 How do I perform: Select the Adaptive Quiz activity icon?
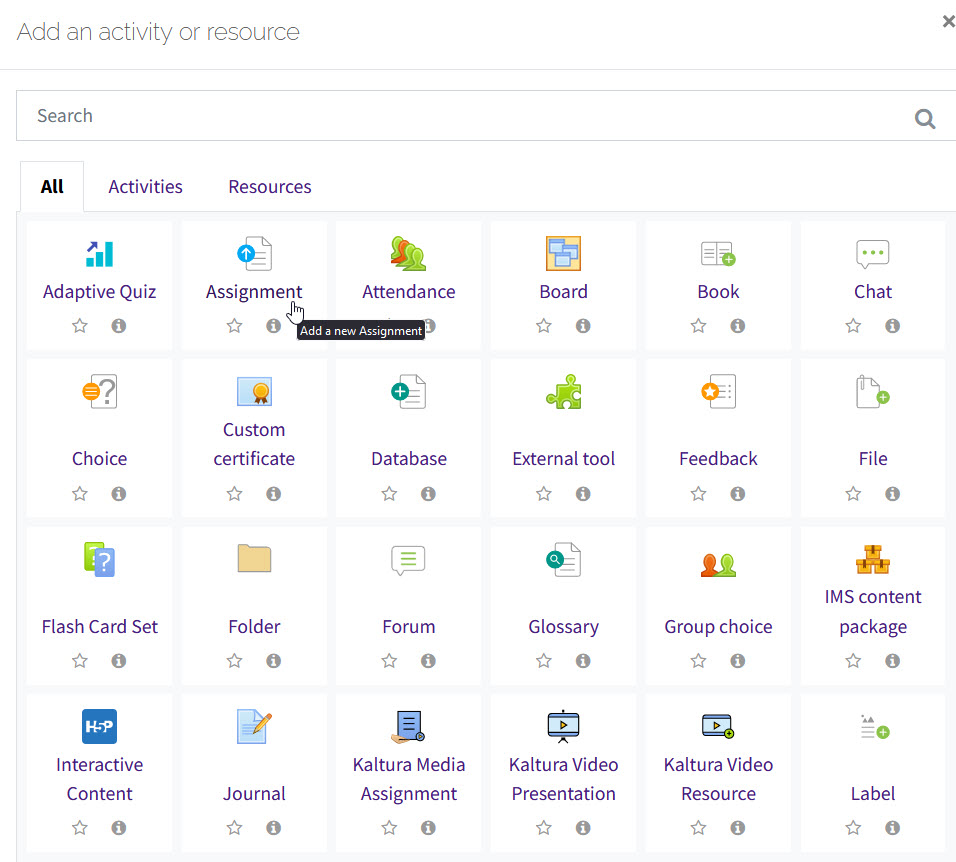point(99,254)
